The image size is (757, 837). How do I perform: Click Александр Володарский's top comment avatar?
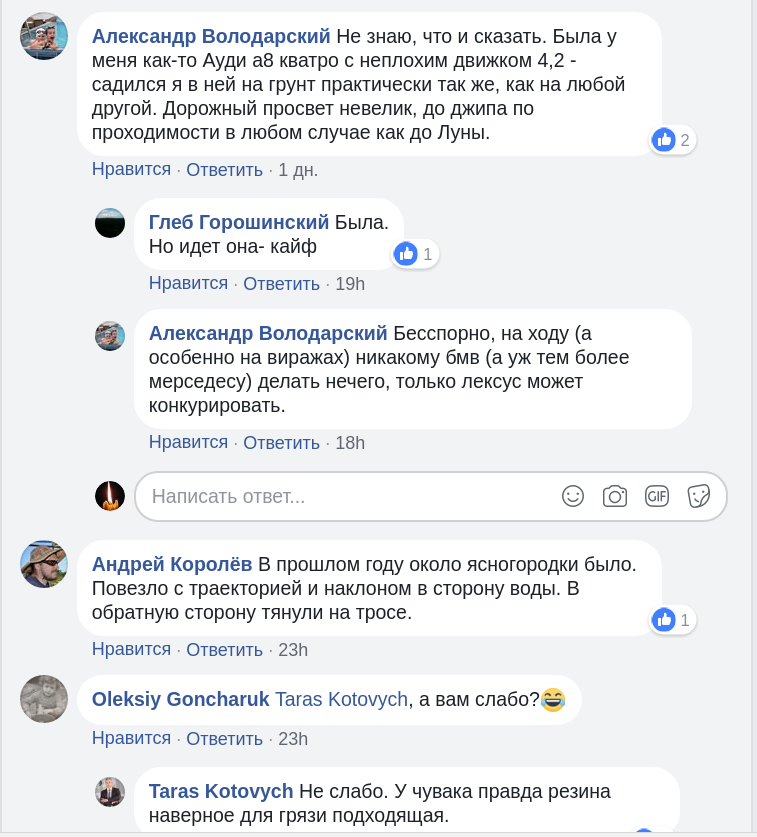(x=44, y=36)
